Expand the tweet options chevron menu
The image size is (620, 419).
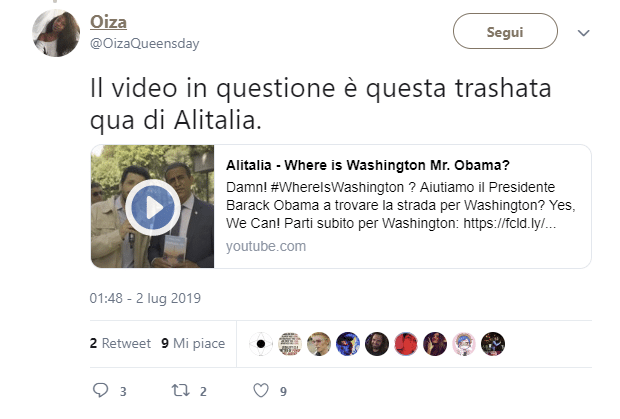584,33
